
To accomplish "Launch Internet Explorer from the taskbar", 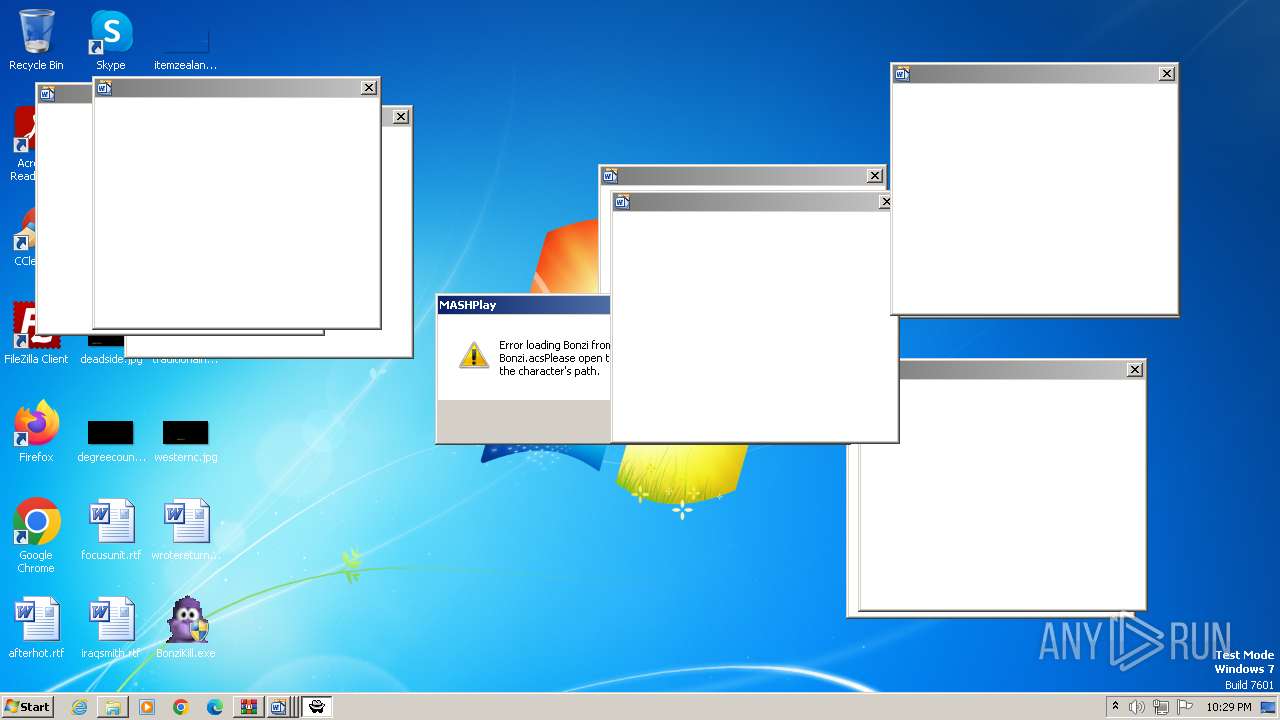I will (79, 707).
